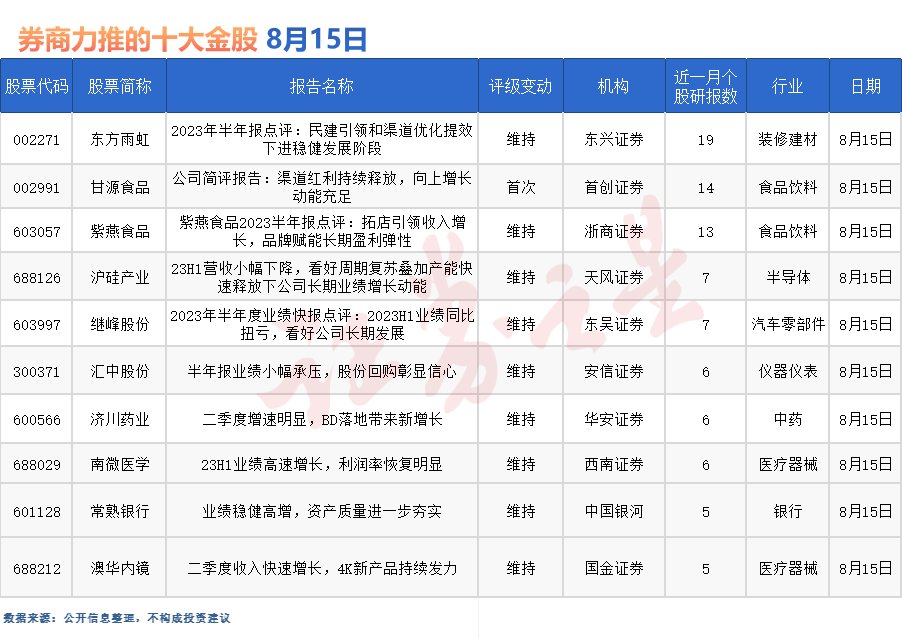Viewport: 902px width, 638px height.
Task: Click the 首次 rating for 甘源食品
Action: (x=521, y=187)
